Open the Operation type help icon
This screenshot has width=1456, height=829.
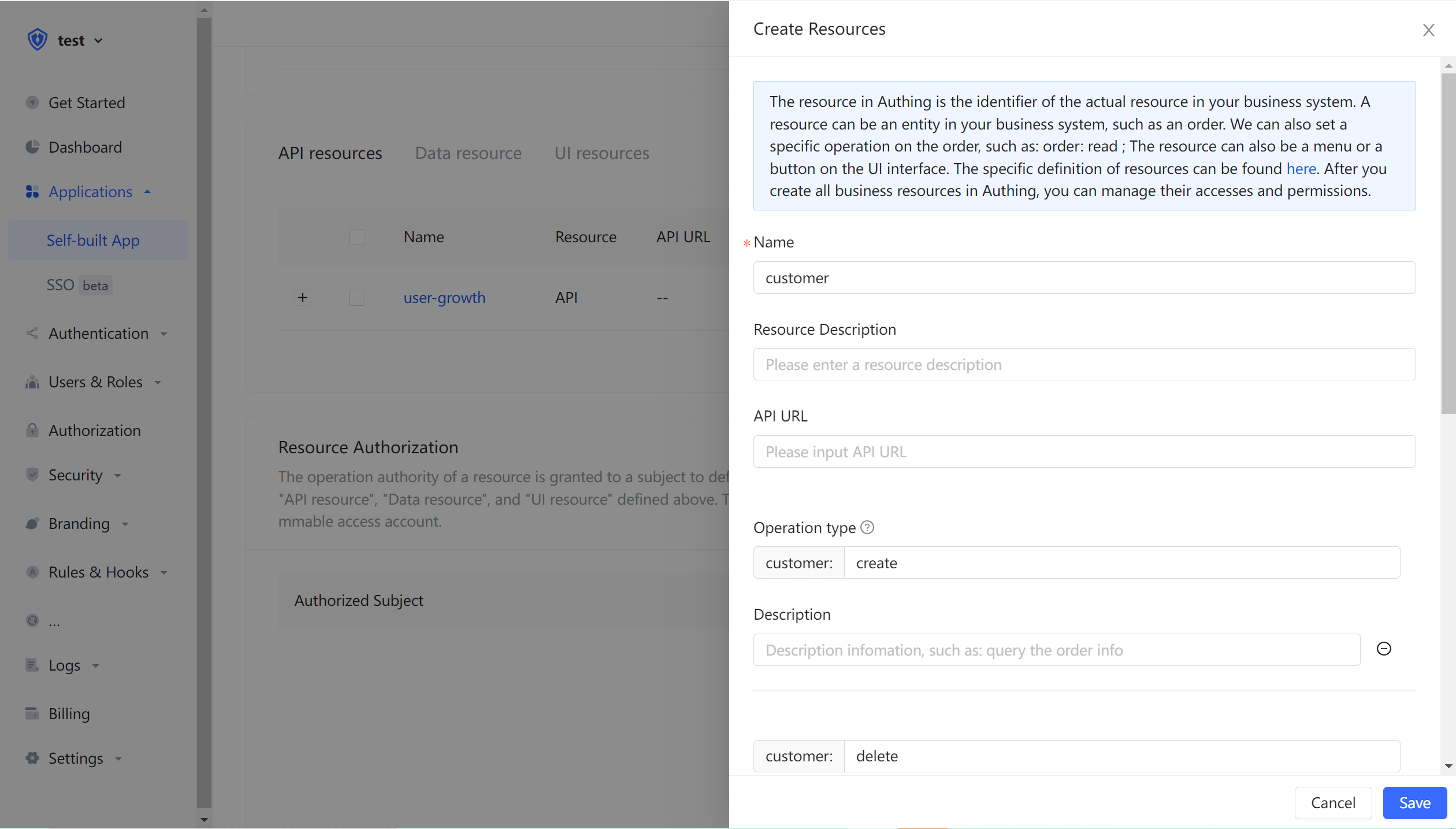tap(867, 527)
